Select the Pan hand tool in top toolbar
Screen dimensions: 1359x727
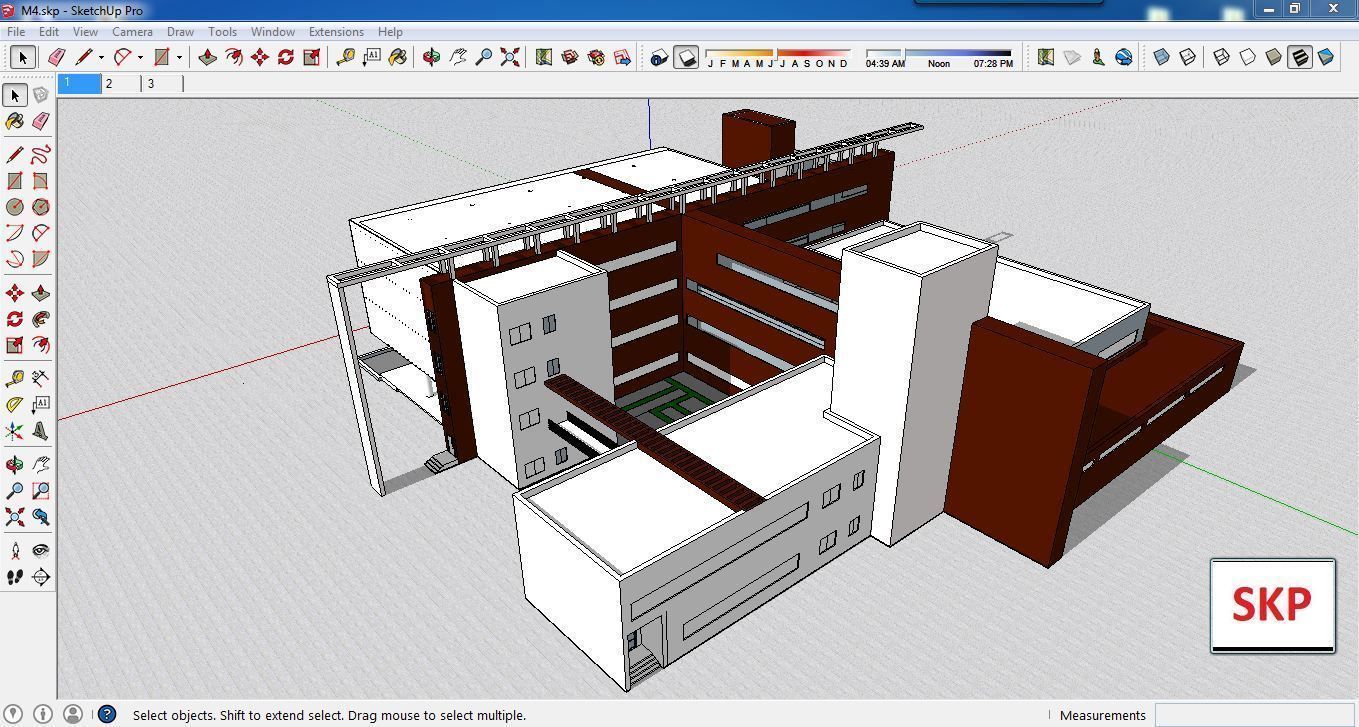pyautogui.click(x=458, y=57)
